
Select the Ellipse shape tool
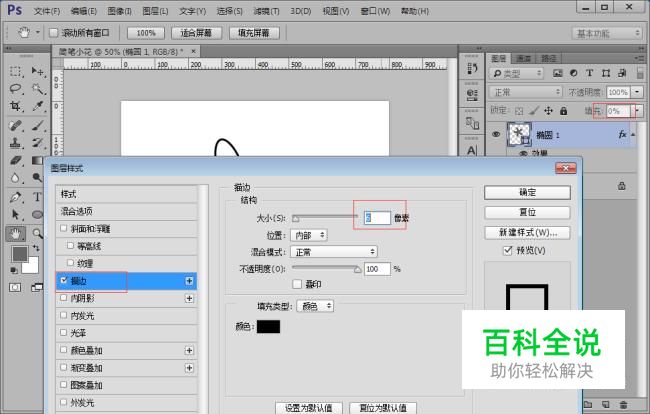[x=38, y=214]
